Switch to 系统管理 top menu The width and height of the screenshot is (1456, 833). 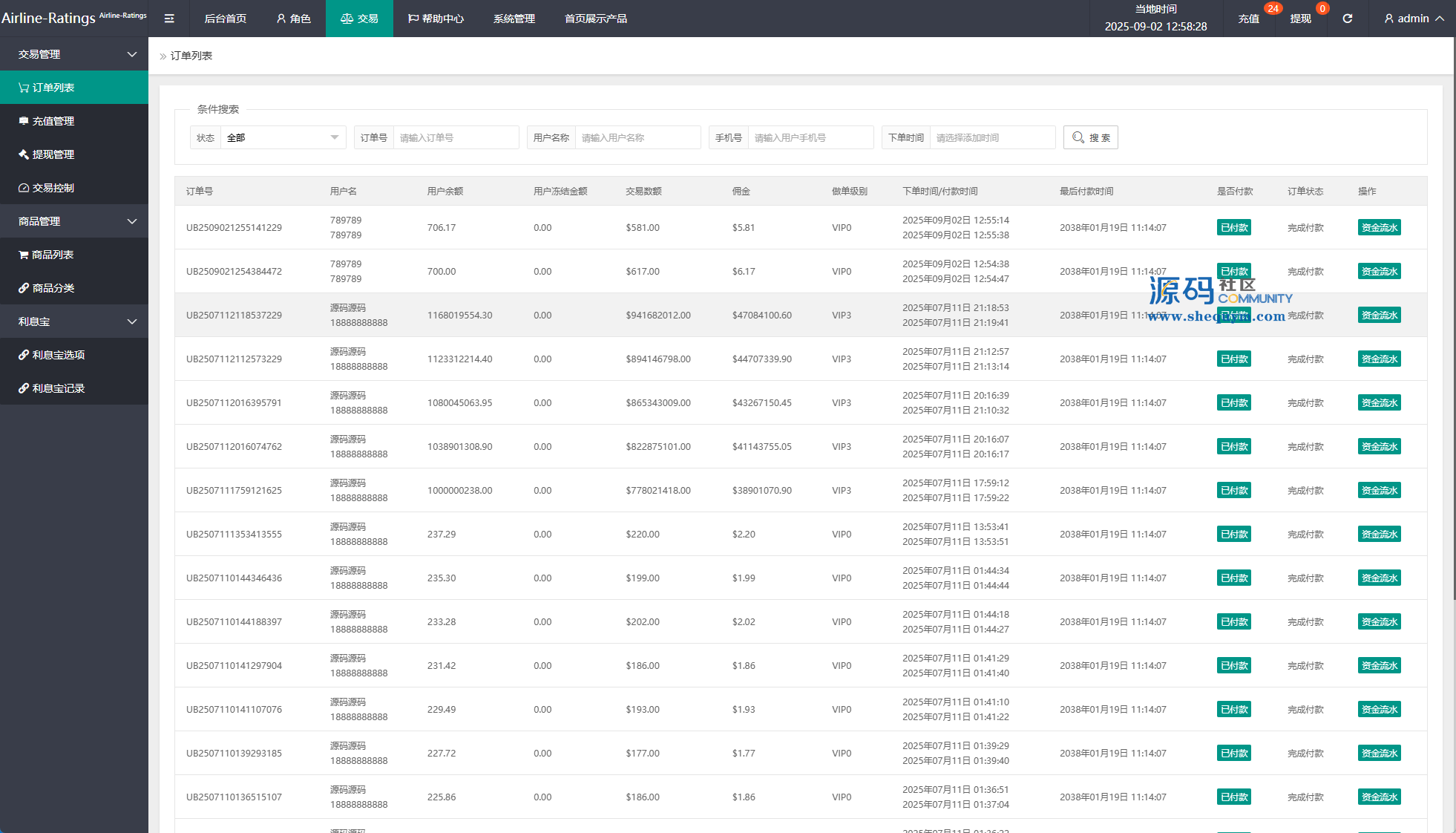coord(514,19)
